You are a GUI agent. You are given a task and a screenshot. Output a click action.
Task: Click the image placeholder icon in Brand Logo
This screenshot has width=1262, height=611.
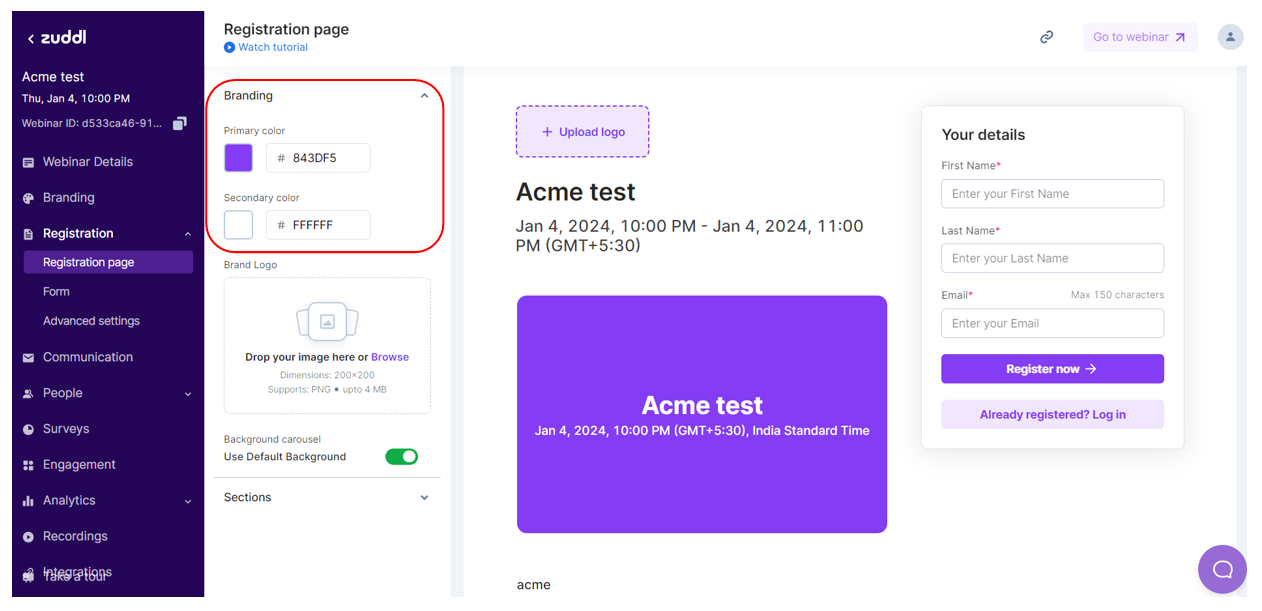[327, 322]
